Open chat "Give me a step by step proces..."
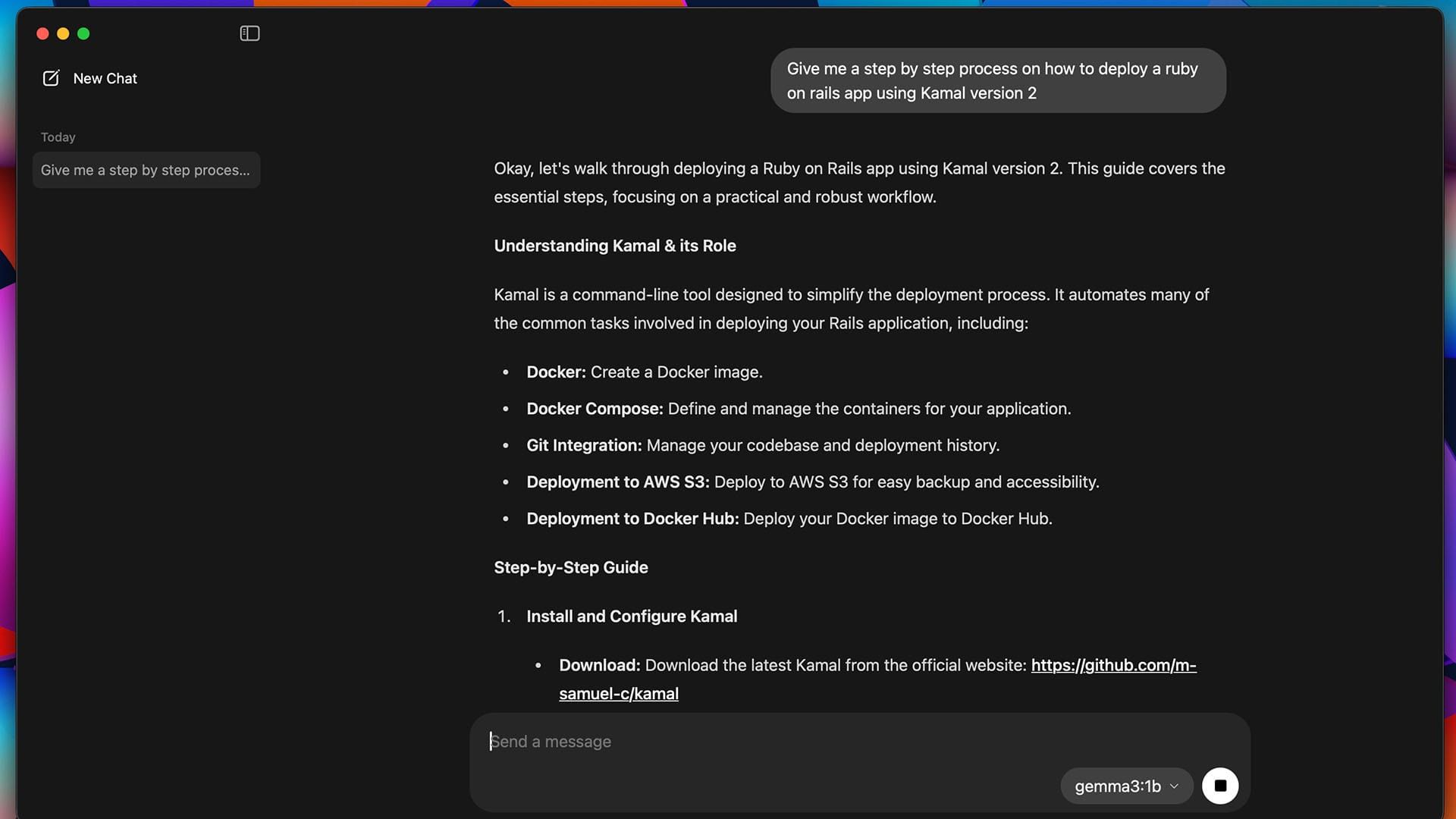The image size is (1456, 819). tap(146, 170)
